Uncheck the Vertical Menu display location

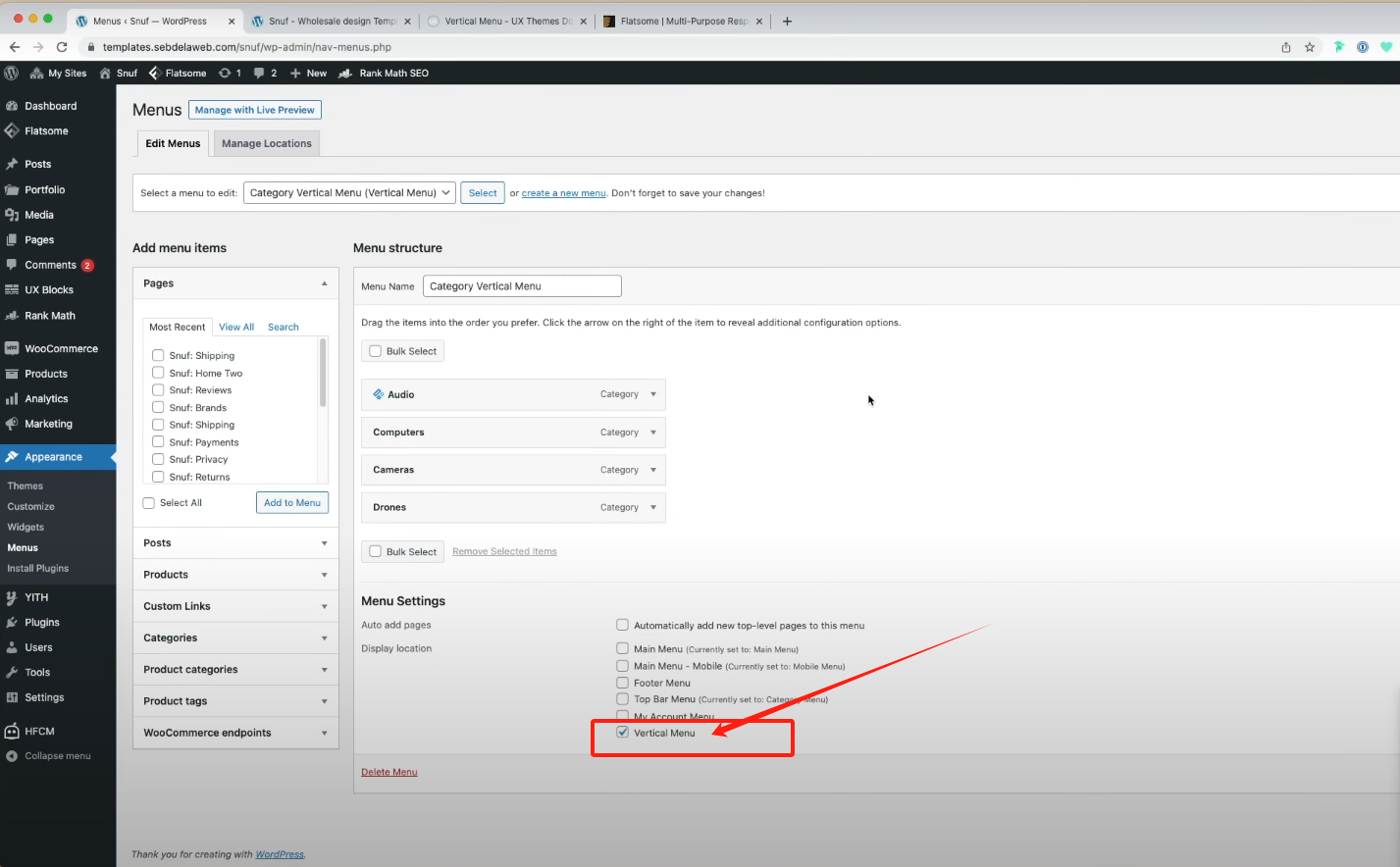click(x=622, y=733)
